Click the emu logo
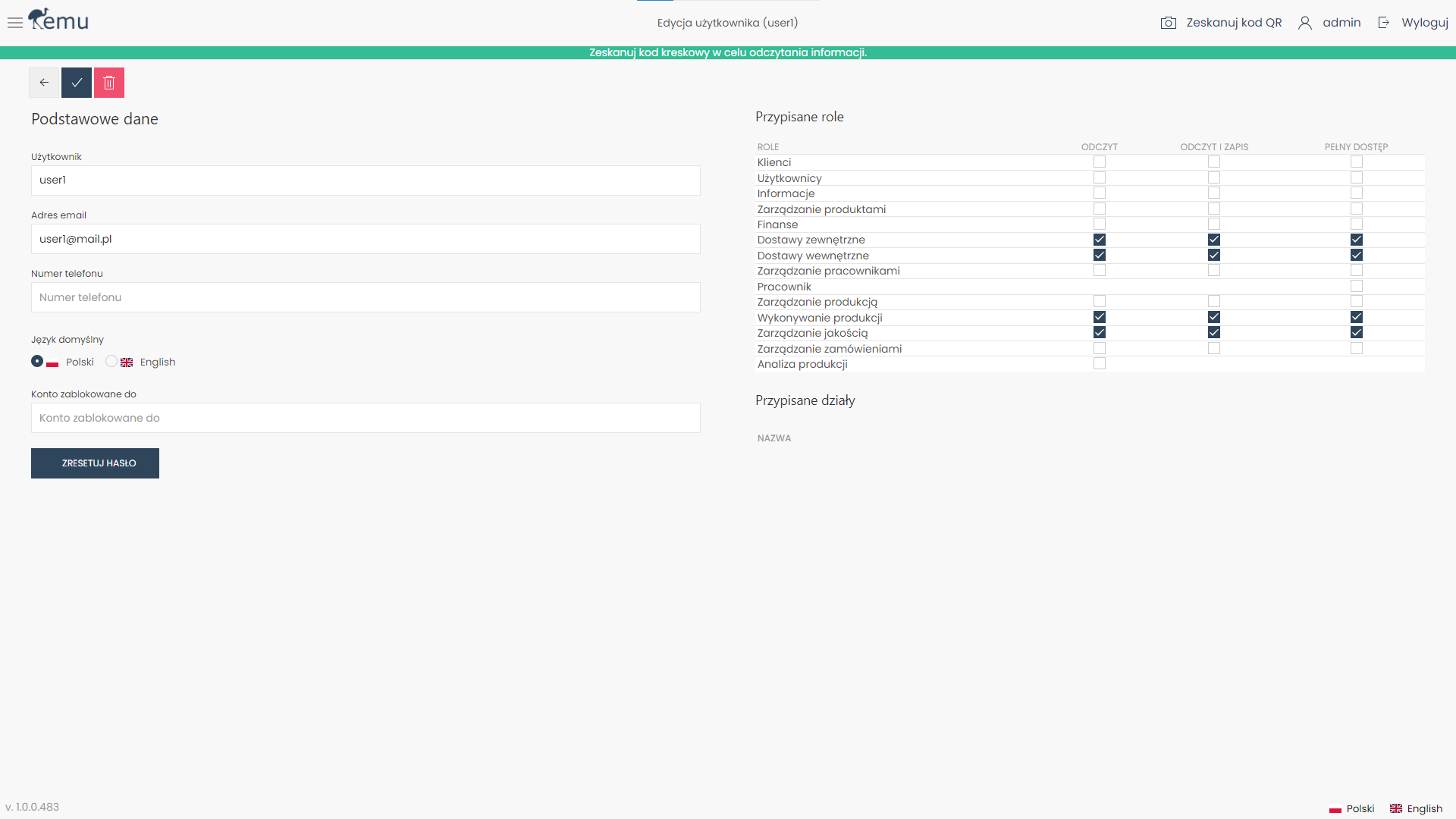Image resolution: width=1456 pixels, height=819 pixels. click(59, 20)
